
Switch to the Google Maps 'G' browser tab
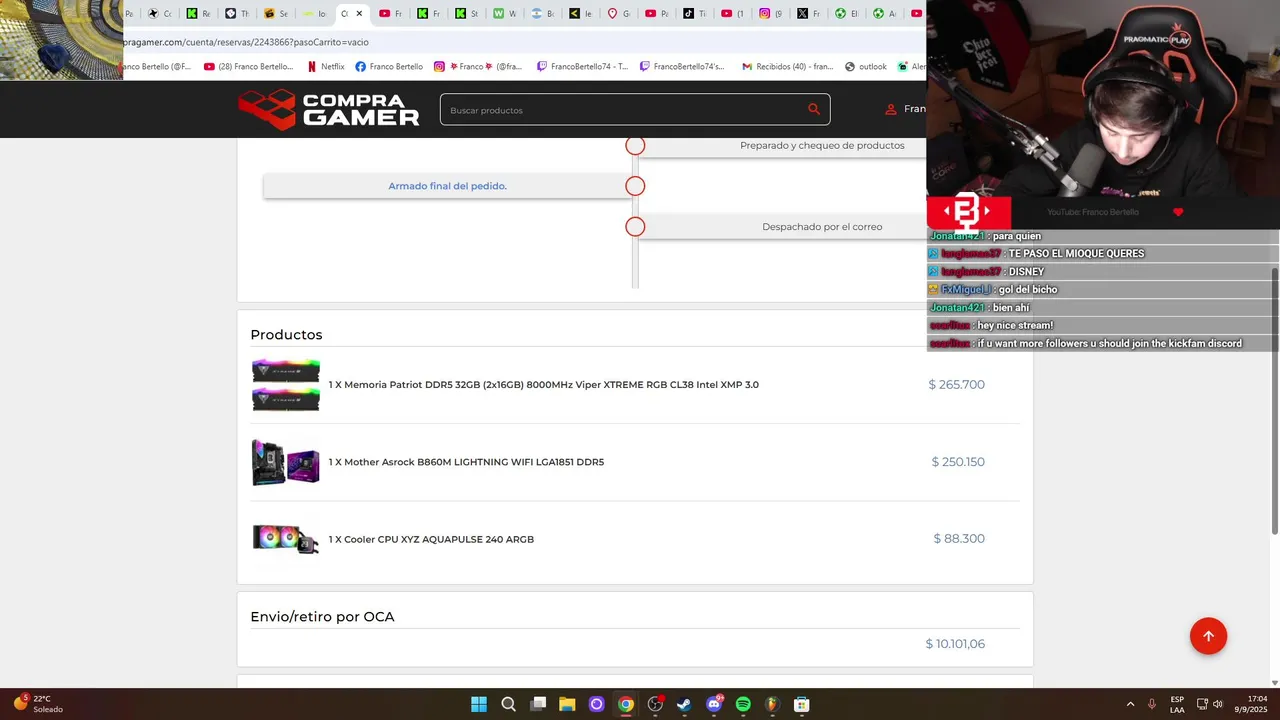pos(618,14)
